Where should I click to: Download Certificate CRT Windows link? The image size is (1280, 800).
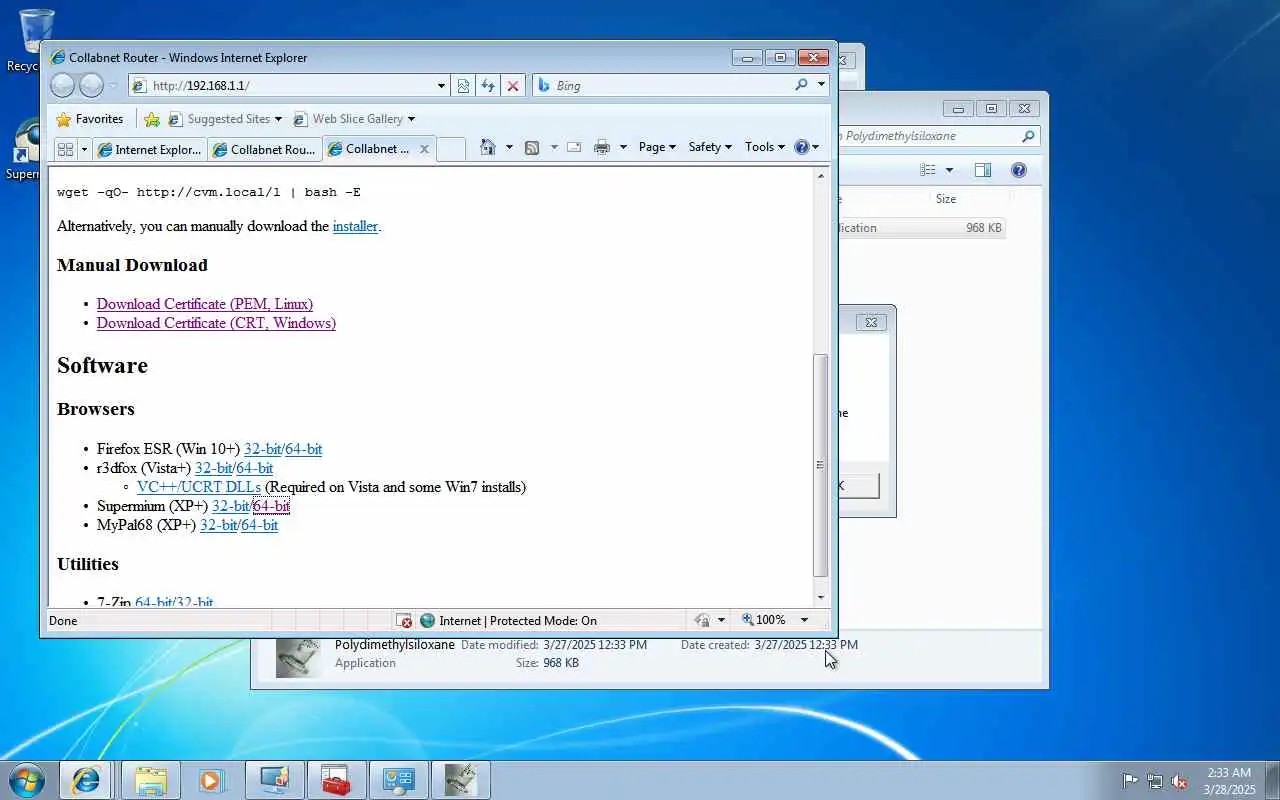coord(216,323)
